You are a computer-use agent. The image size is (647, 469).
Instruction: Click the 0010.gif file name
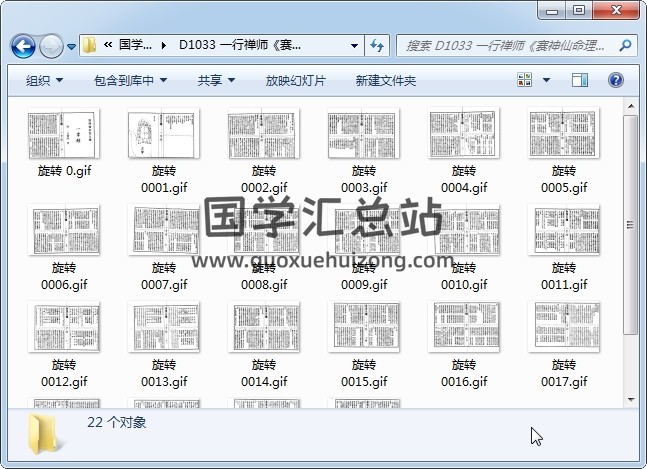(464, 285)
